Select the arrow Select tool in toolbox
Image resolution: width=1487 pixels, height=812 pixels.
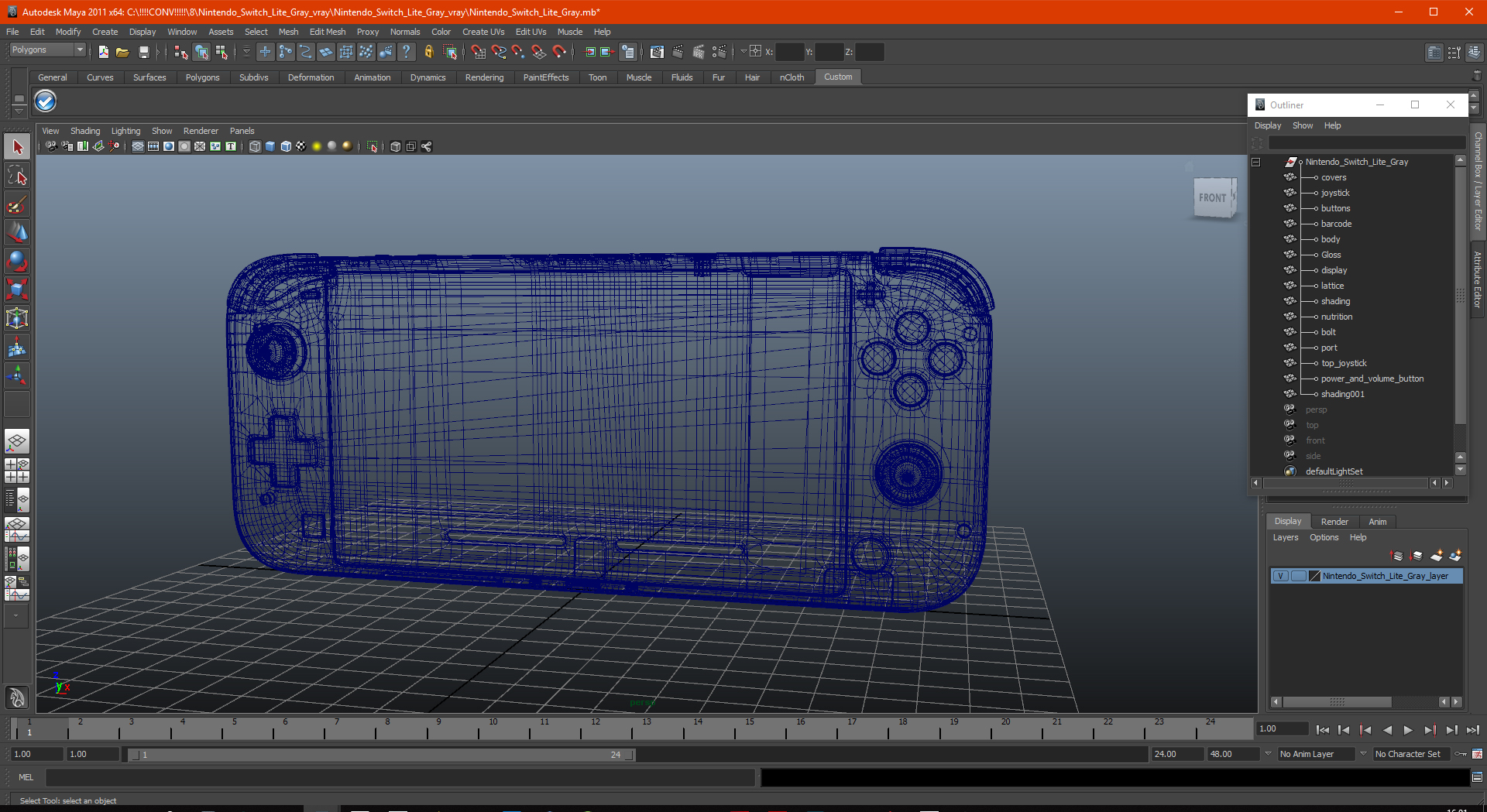click(x=17, y=147)
